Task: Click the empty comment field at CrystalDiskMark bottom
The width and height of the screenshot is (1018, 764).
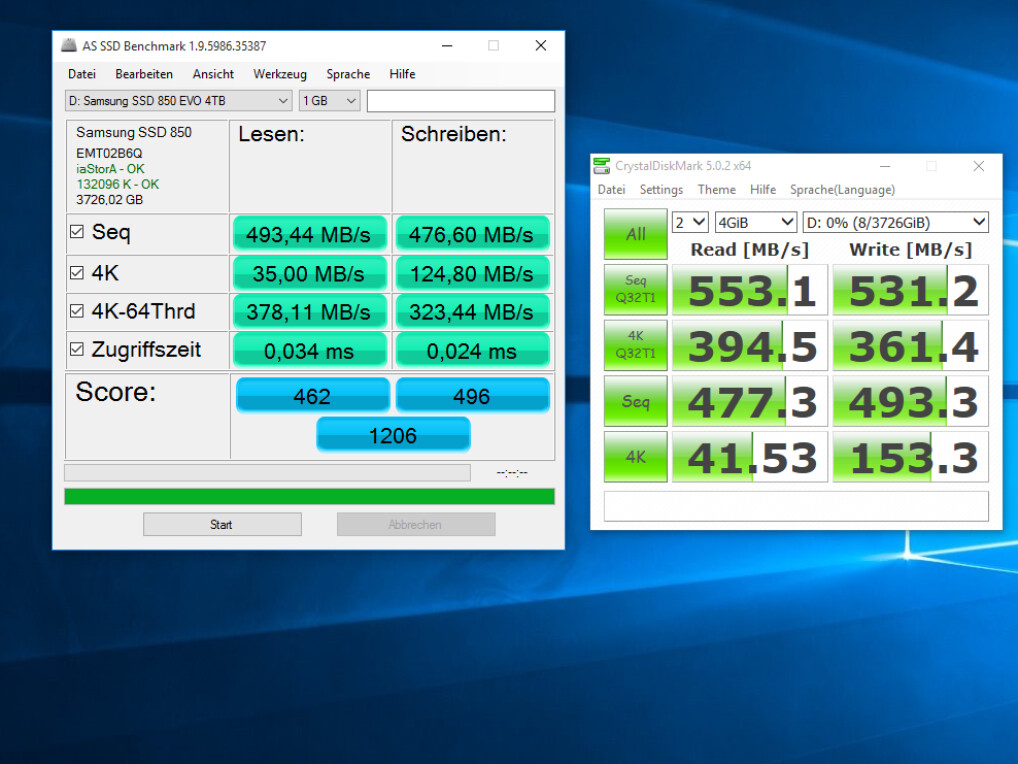Action: coord(796,506)
